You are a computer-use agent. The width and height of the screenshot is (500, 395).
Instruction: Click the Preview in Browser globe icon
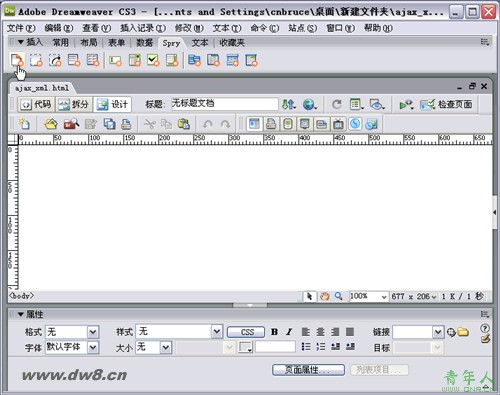pos(310,104)
